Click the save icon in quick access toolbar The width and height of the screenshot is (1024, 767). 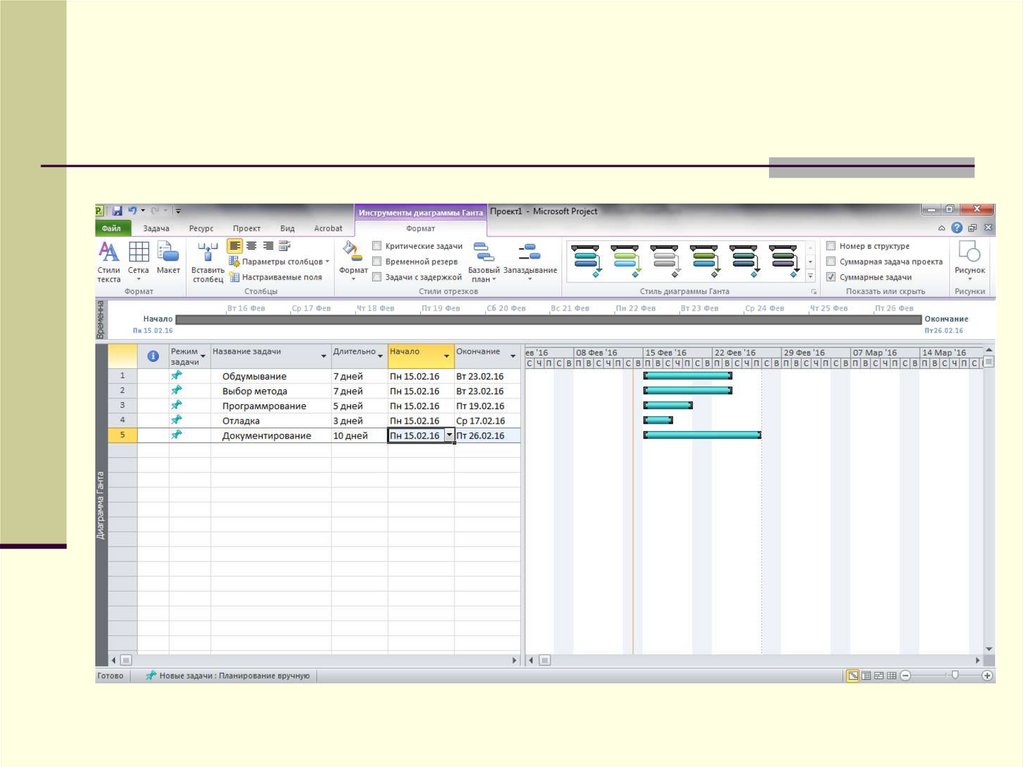click(x=117, y=211)
